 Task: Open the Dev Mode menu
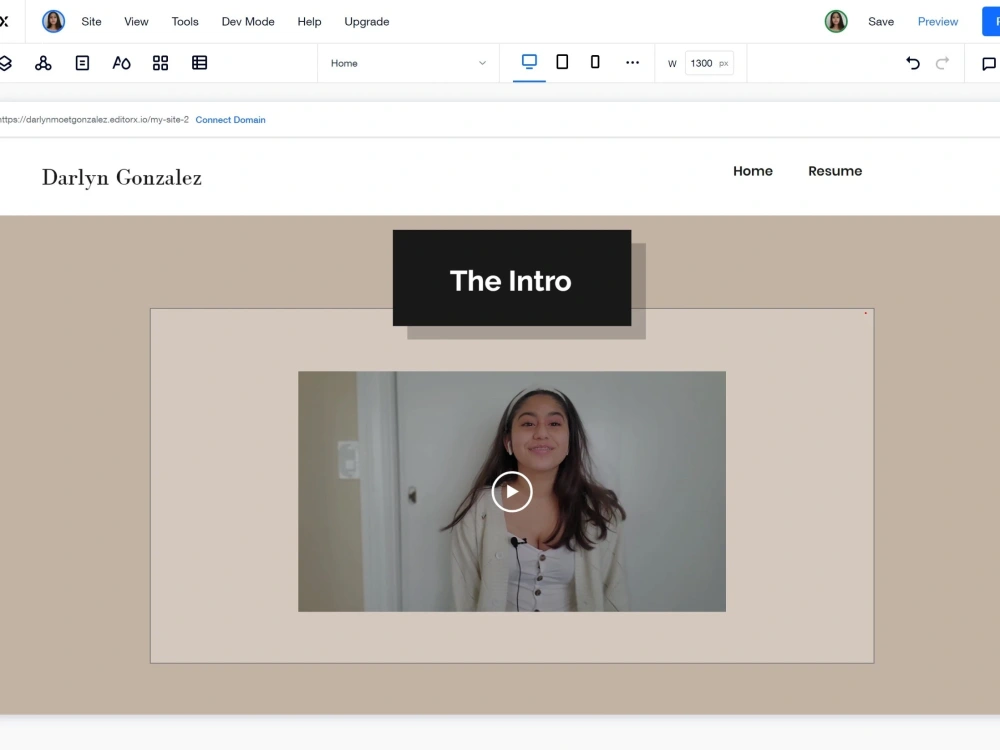coord(248,22)
